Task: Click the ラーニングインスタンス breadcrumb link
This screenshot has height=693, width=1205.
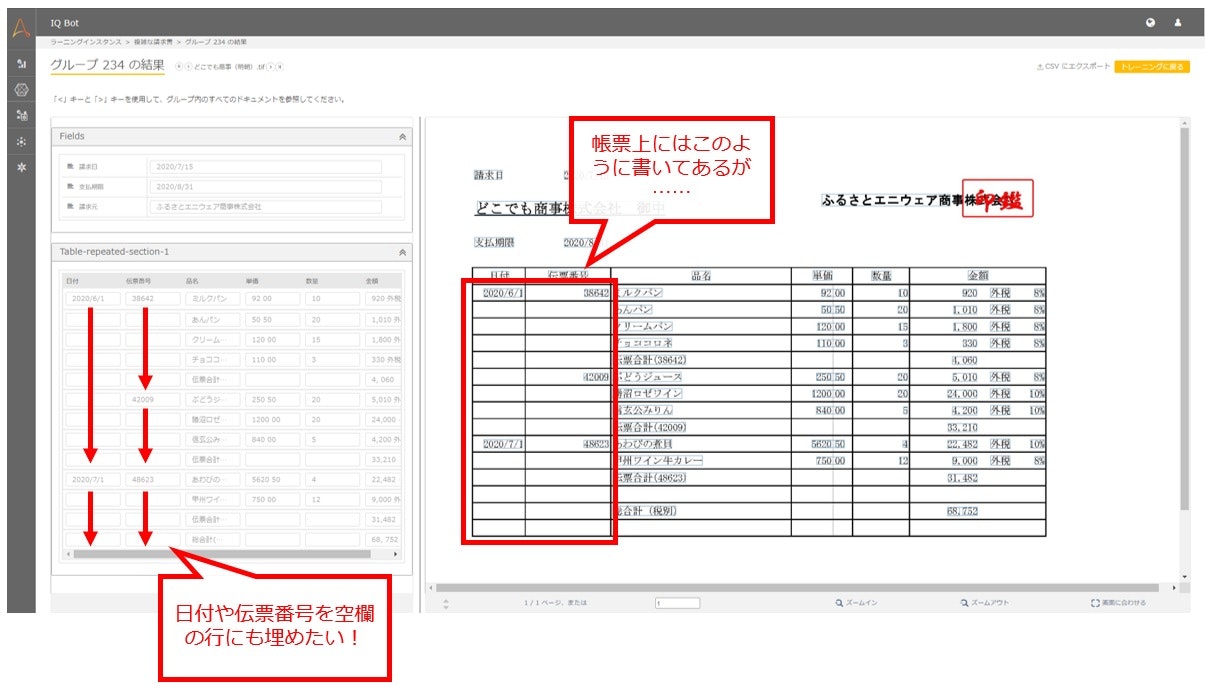Action: [x=86, y=42]
